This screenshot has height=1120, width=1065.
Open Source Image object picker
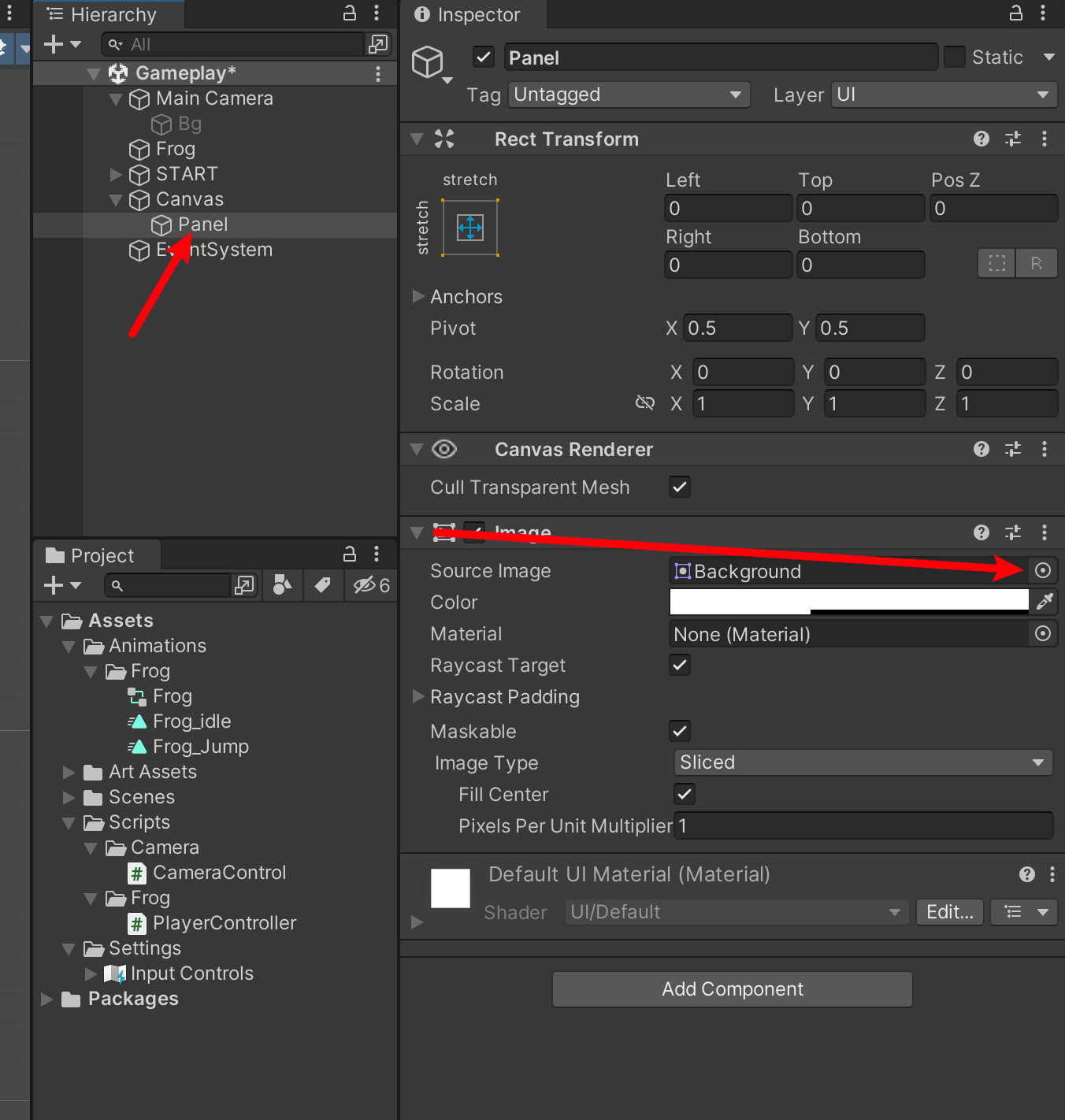[1043, 570]
